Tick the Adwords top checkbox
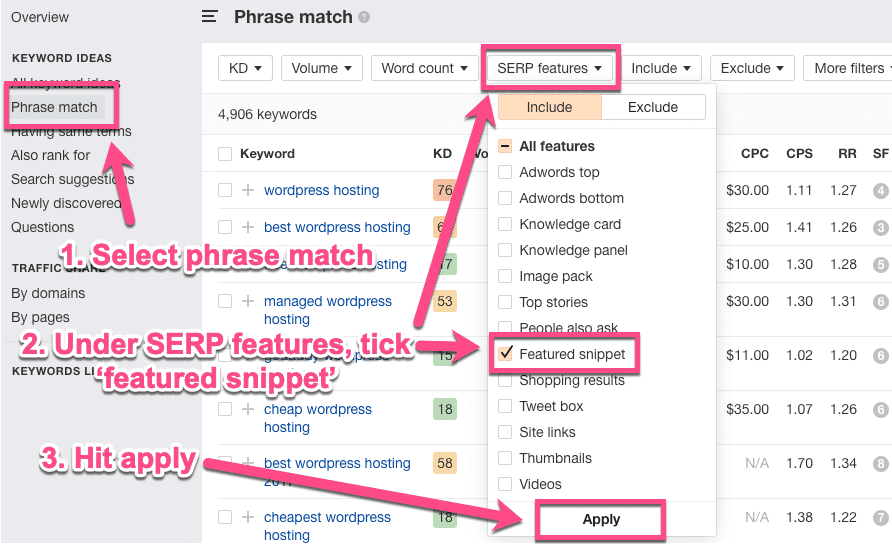The image size is (892, 547). tap(505, 172)
